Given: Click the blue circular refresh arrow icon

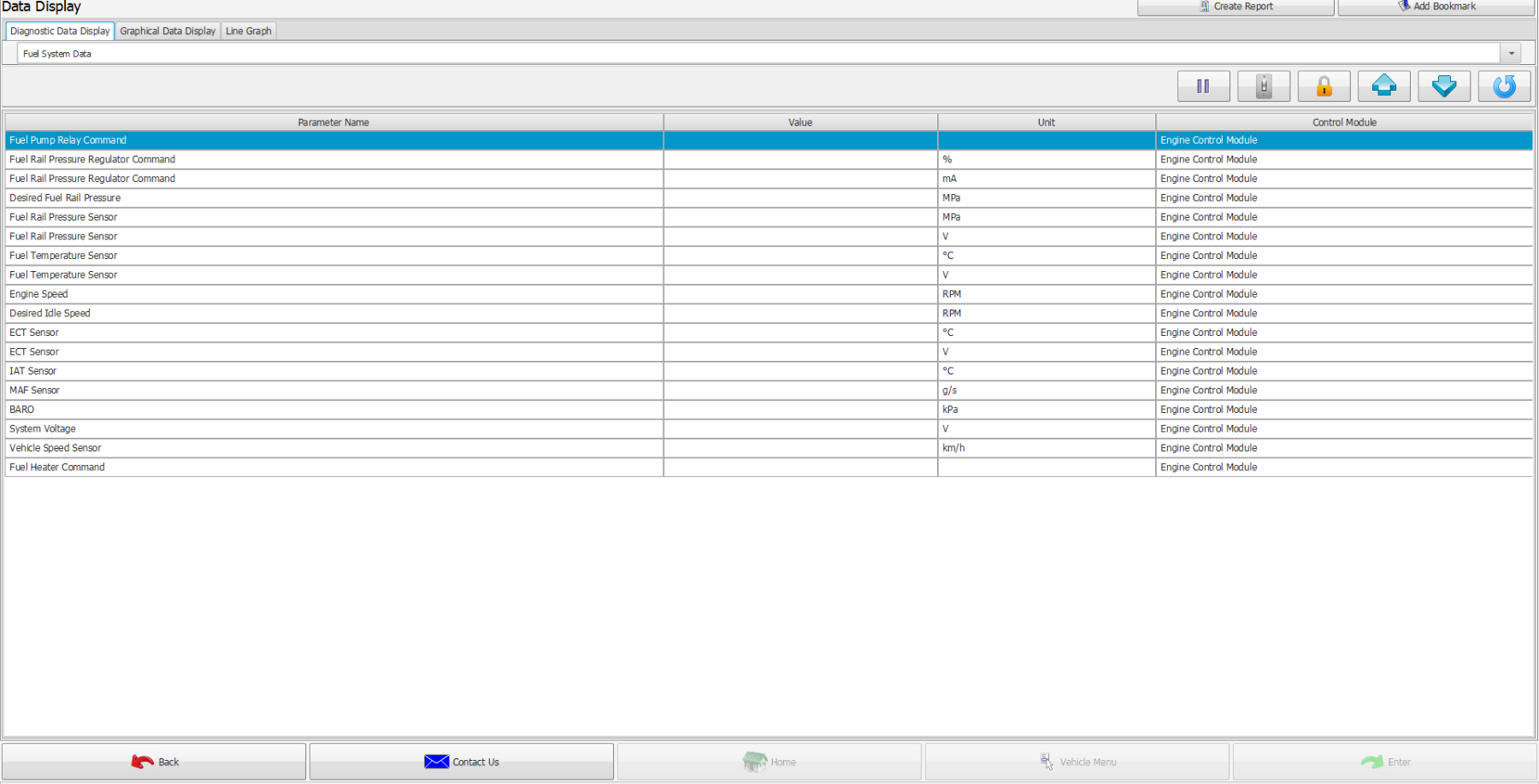Looking at the screenshot, I should tap(1504, 86).
